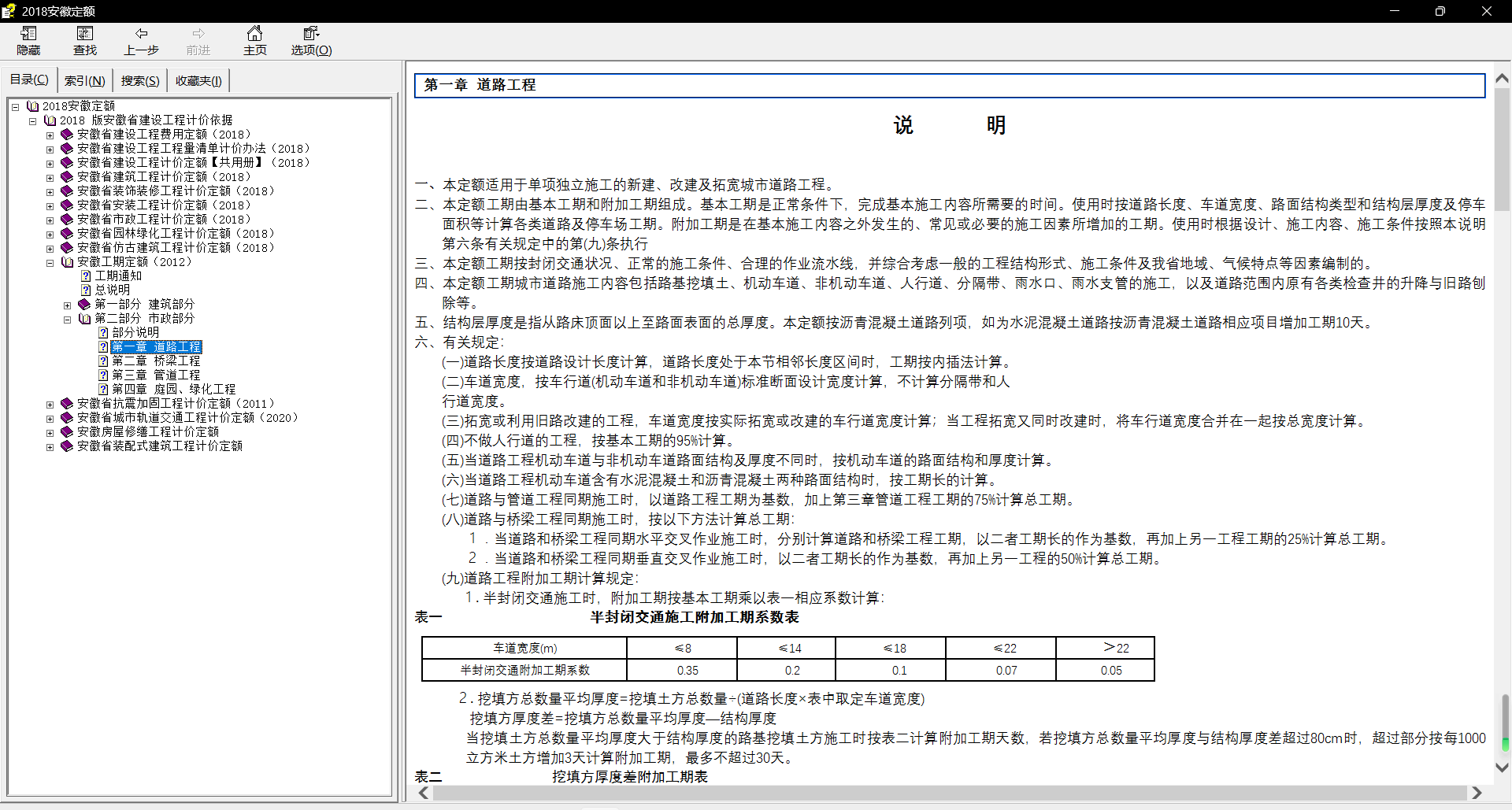Click book icon of 安徽省建设工程计价定额【共用册】
The image size is (1512, 810).
pos(67,162)
